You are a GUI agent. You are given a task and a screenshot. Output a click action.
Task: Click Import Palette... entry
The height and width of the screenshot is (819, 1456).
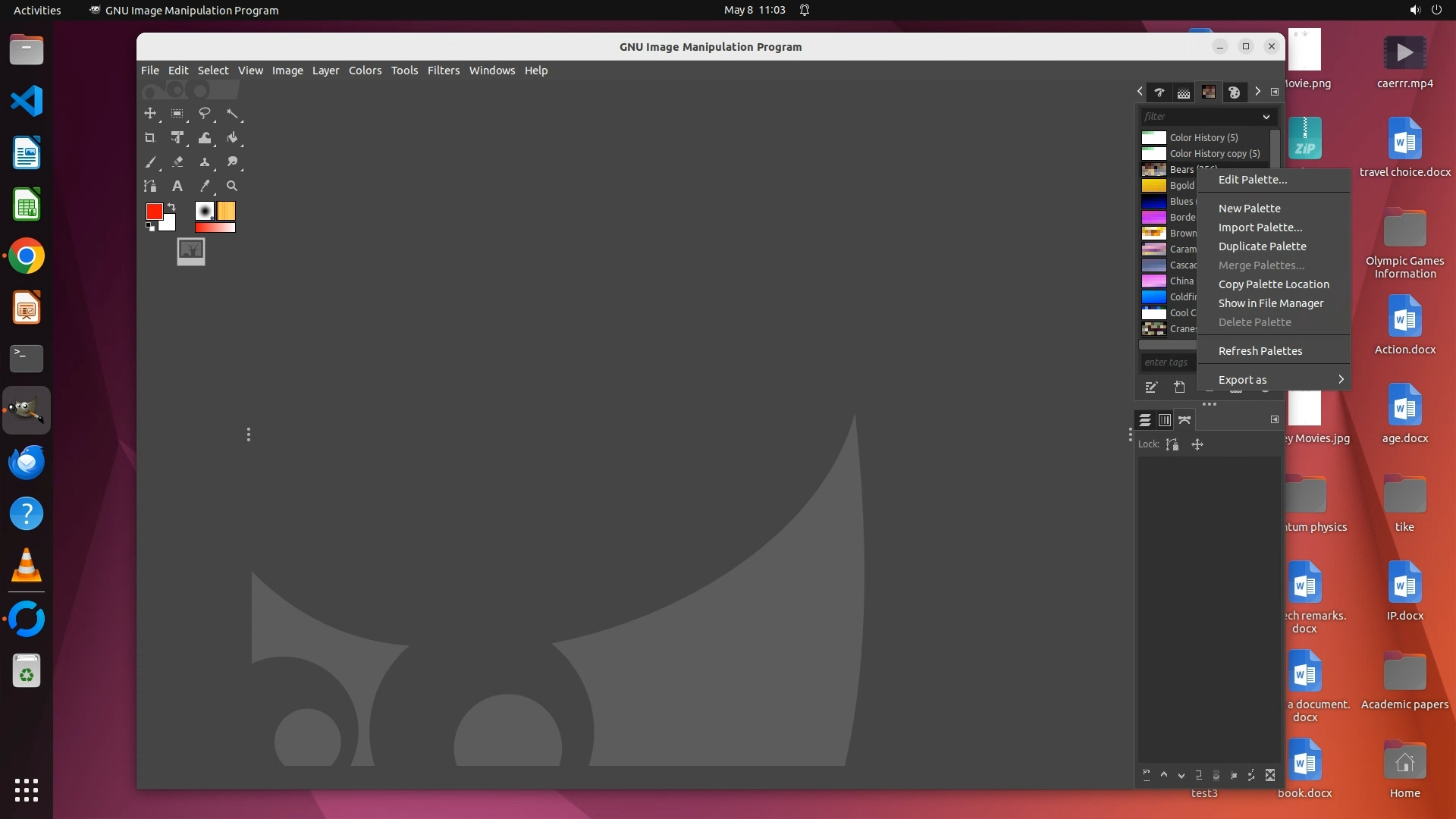1260,227
